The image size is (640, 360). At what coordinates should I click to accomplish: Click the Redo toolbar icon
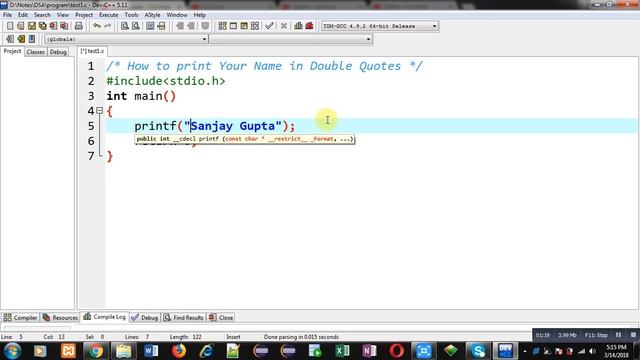(107, 26)
